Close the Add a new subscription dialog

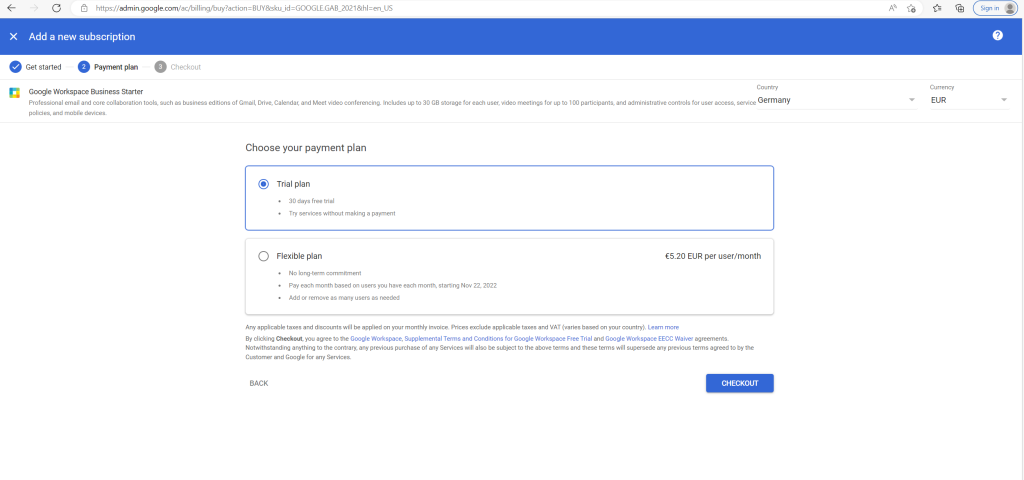click(x=14, y=37)
